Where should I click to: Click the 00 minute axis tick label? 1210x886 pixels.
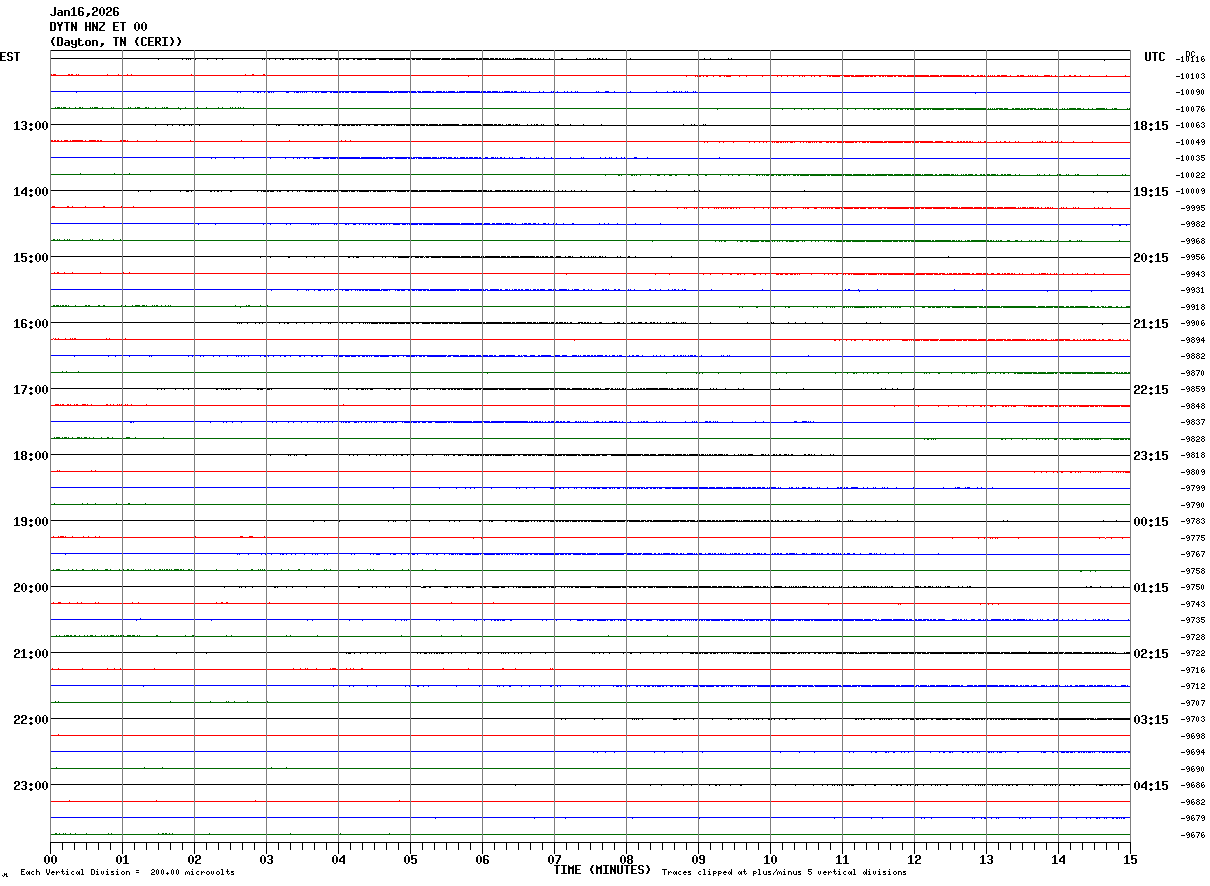click(x=51, y=859)
